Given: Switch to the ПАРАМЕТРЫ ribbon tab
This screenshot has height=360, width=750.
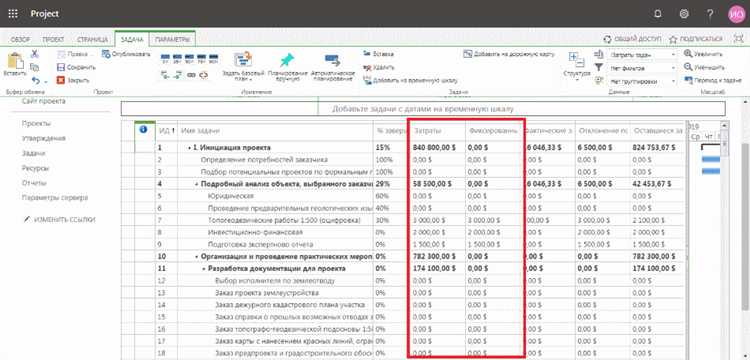Looking at the screenshot, I should click(x=173, y=40).
